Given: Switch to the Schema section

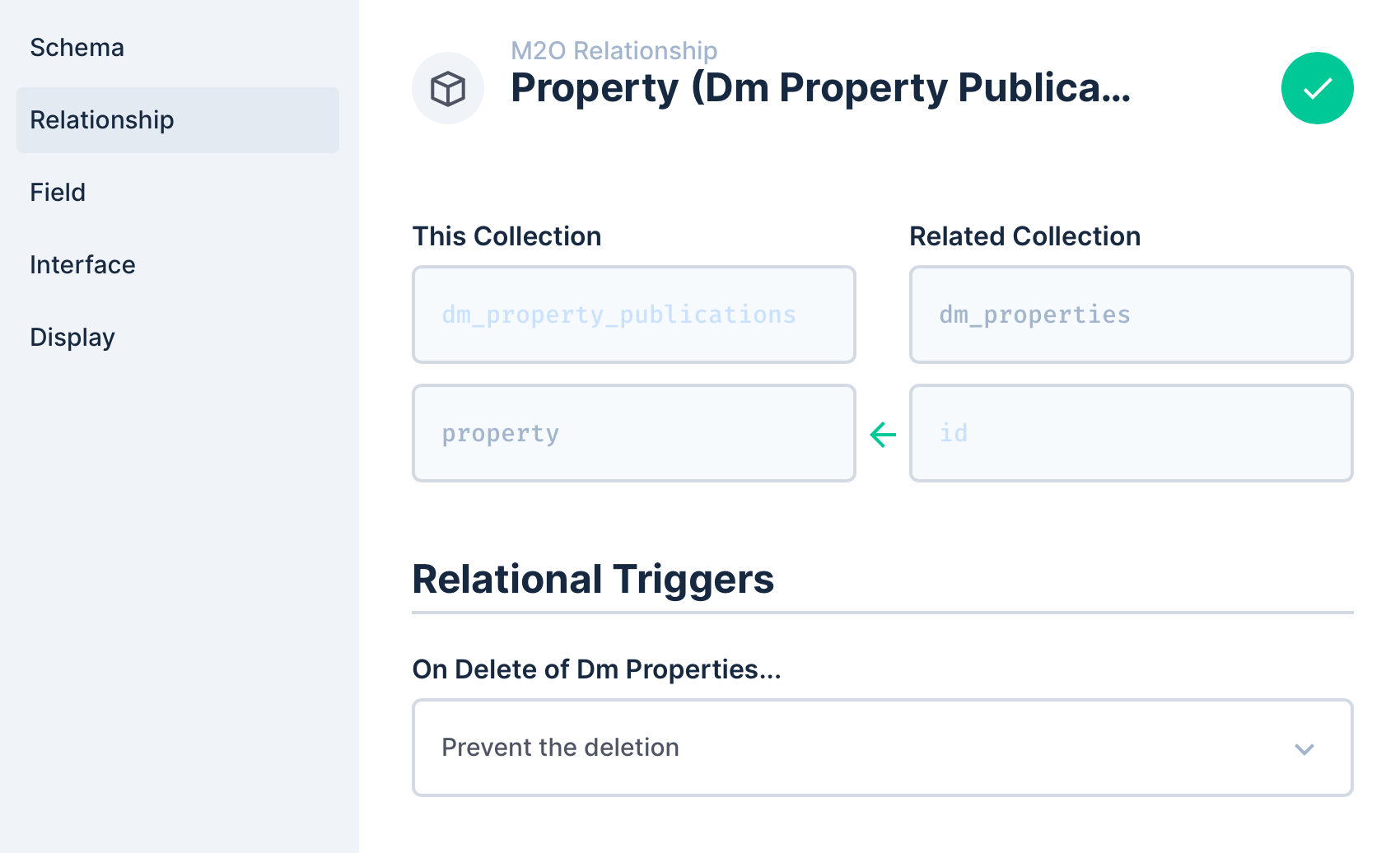Looking at the screenshot, I should tap(77, 47).
